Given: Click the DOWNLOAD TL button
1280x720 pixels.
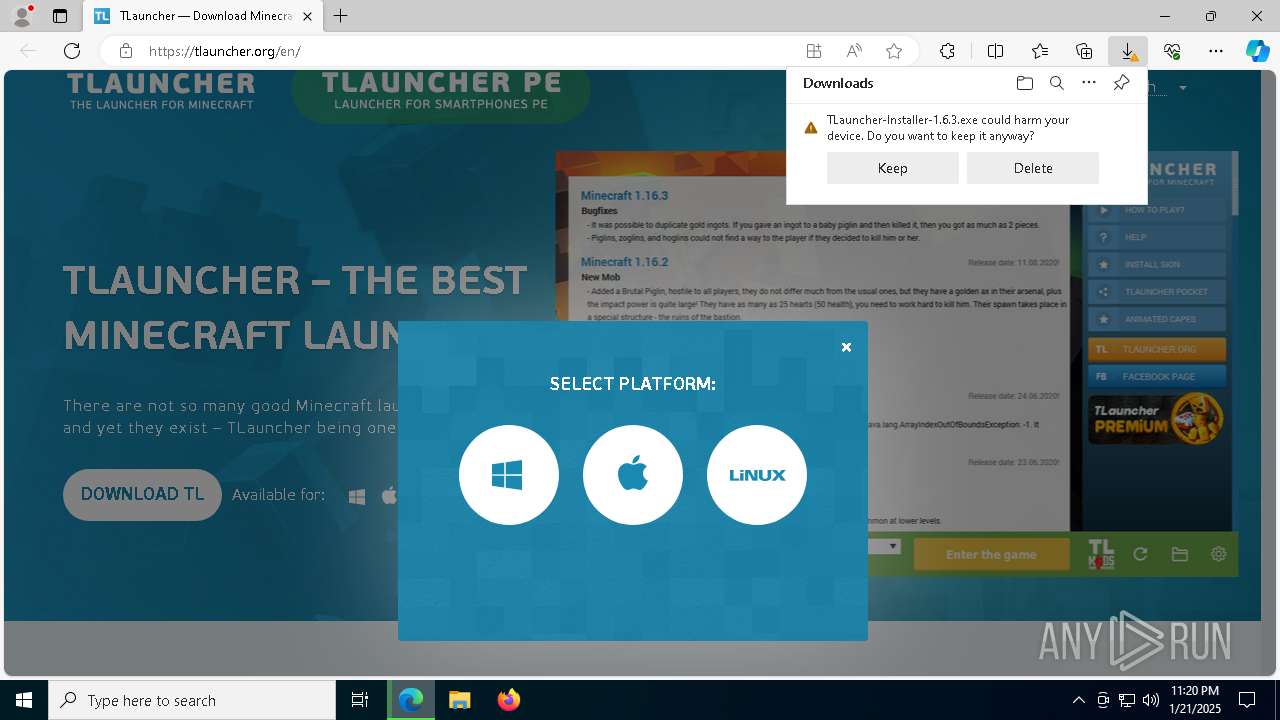Looking at the screenshot, I should point(142,495).
